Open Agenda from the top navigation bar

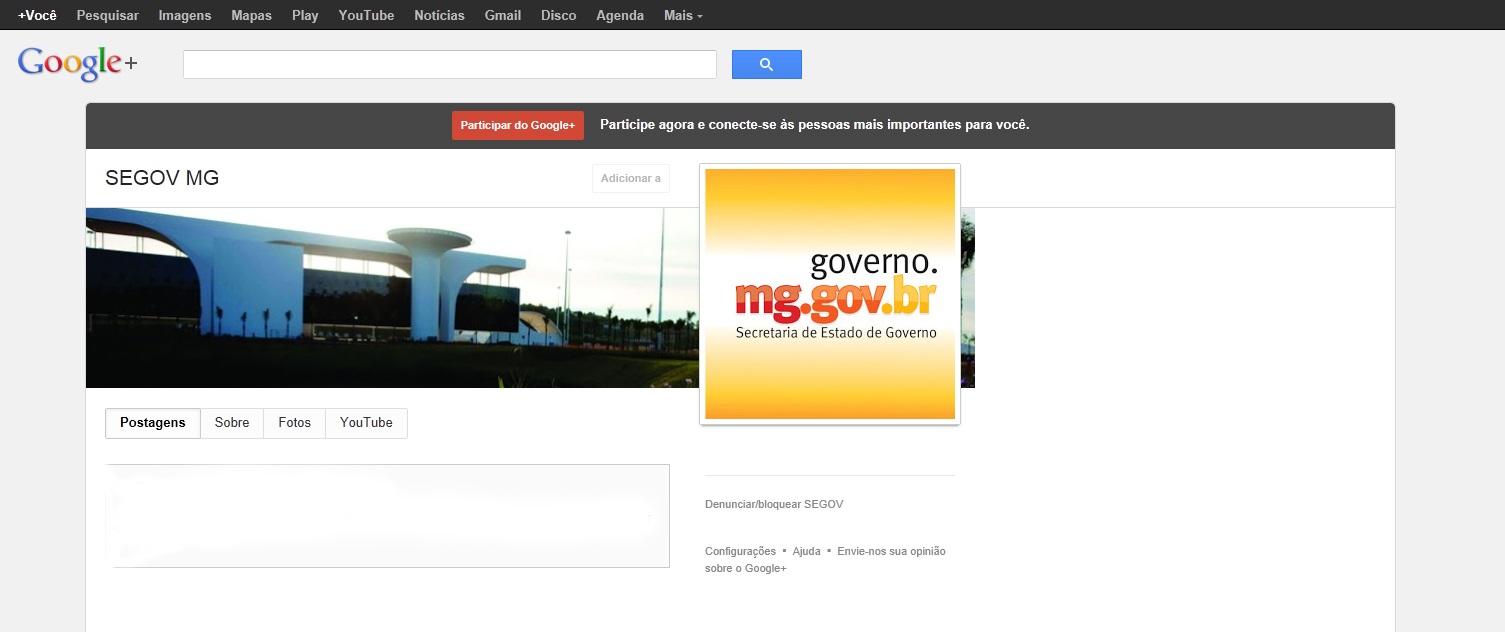[x=620, y=16]
